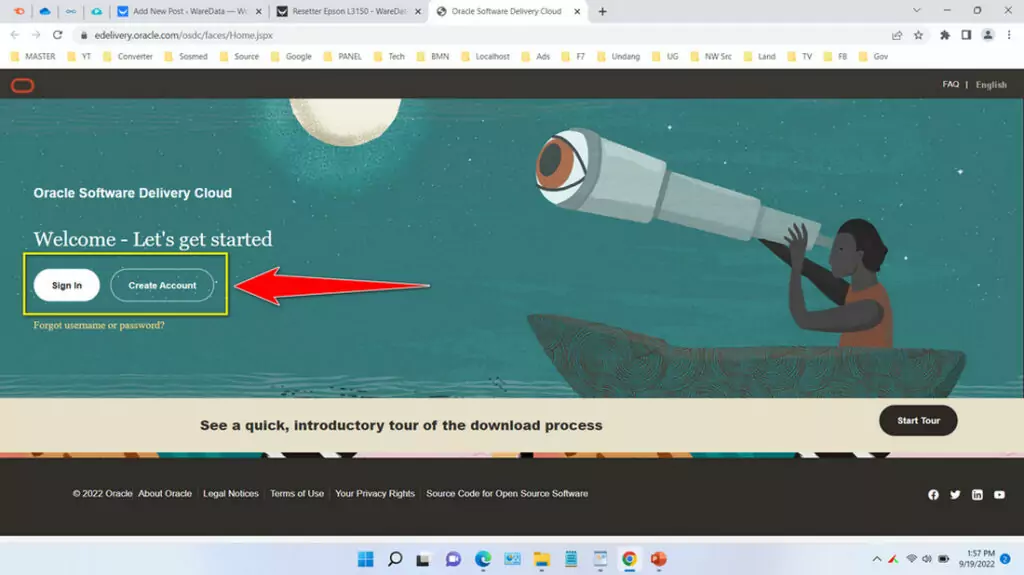The image size is (1024, 575).
Task: Open the PANEL bookmark folder
Action: (x=343, y=56)
